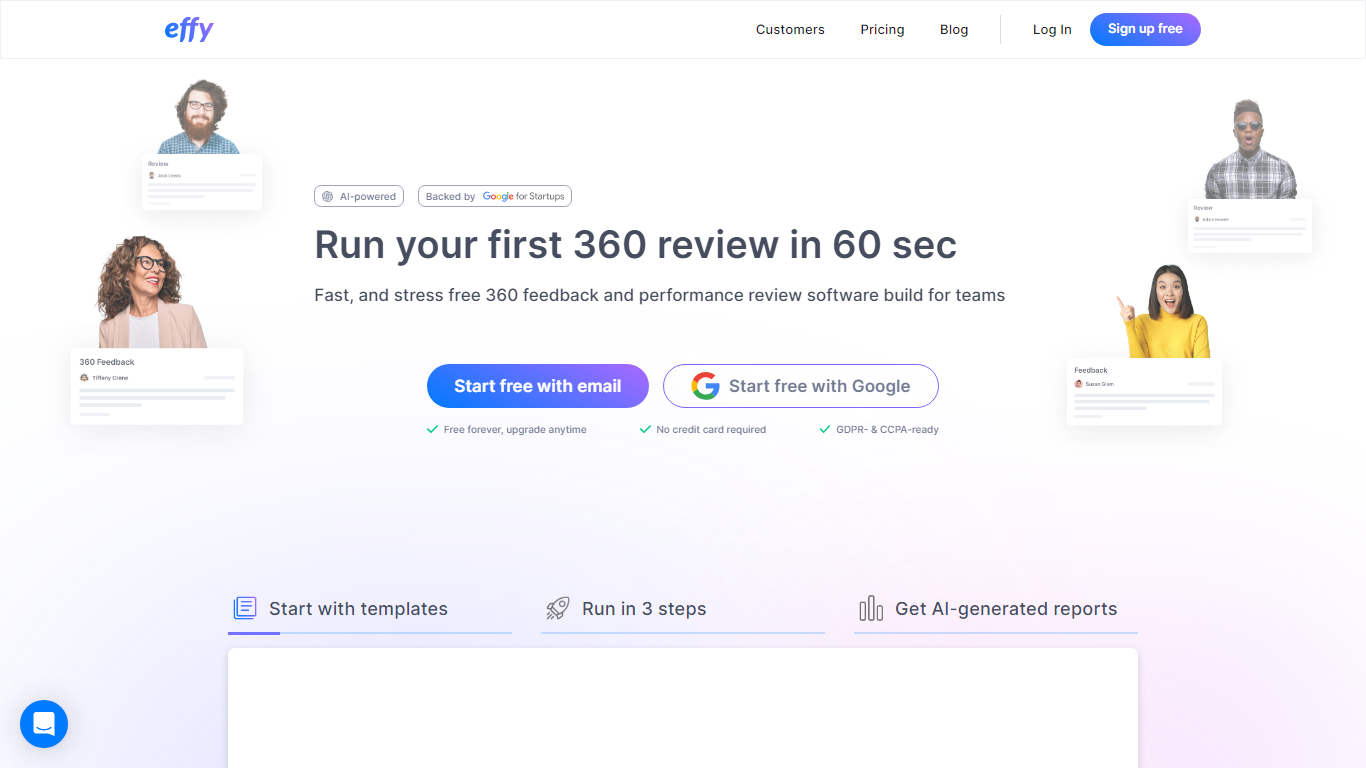Go to the Pricing page
Image resolution: width=1366 pixels, height=768 pixels.
pos(882,30)
